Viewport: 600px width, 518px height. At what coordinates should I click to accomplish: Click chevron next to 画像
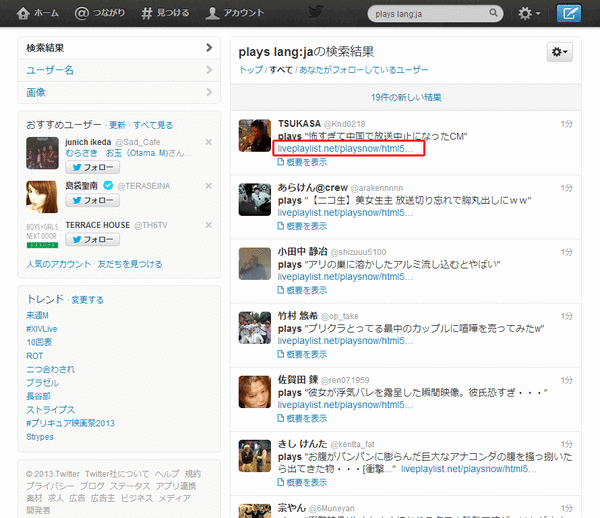coord(209,92)
